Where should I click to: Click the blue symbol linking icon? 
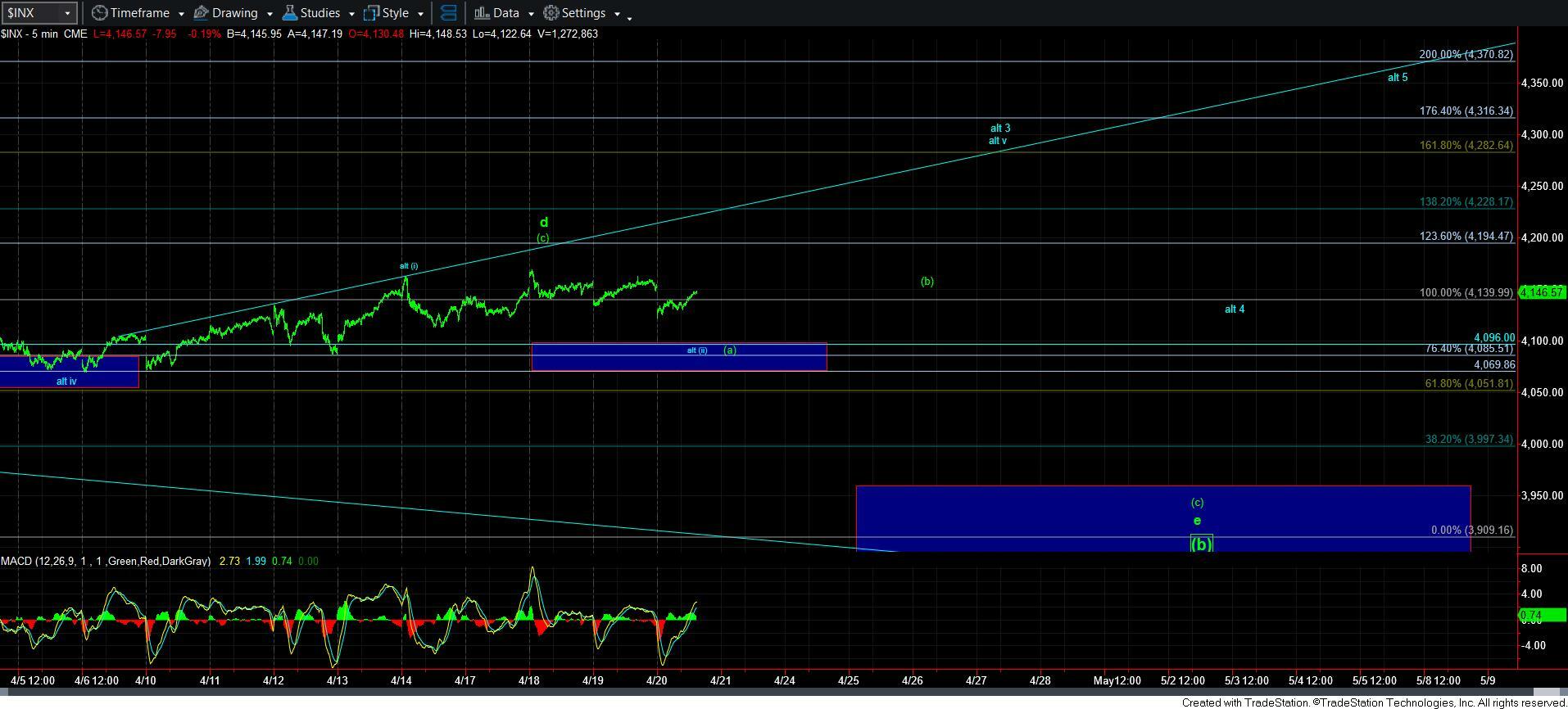(x=448, y=13)
